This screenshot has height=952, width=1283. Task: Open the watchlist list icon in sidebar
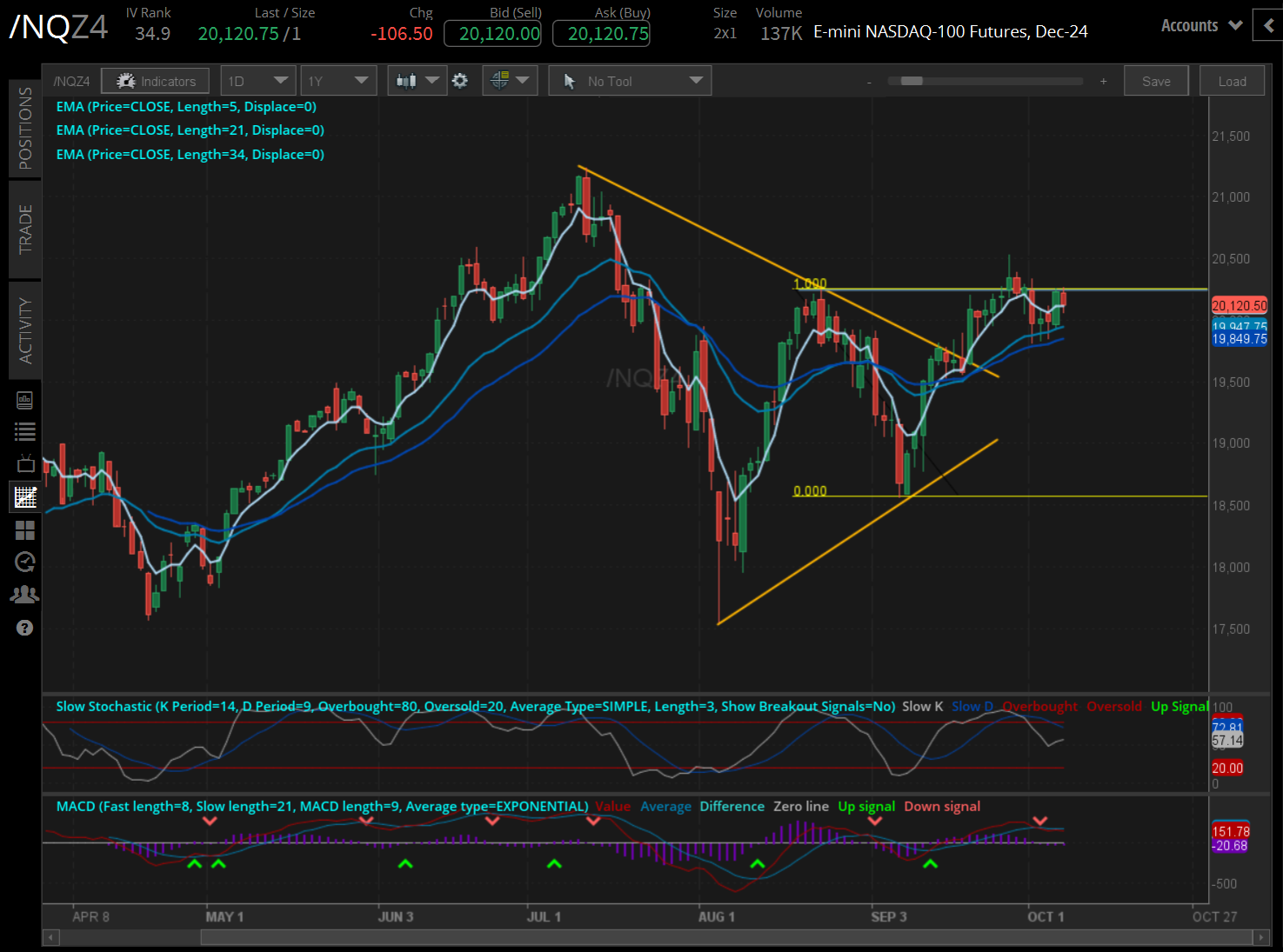pos(25,431)
